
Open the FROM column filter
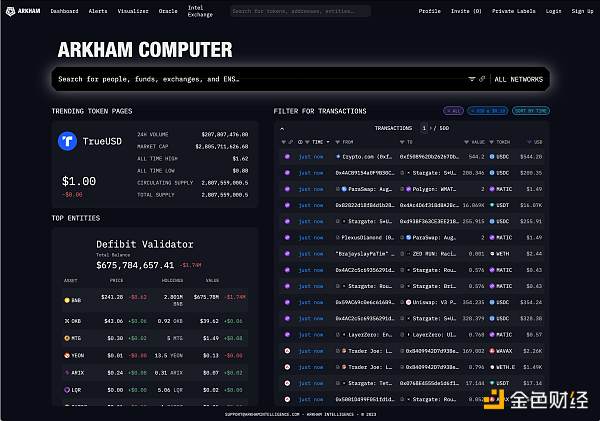pyautogui.click(x=338, y=142)
